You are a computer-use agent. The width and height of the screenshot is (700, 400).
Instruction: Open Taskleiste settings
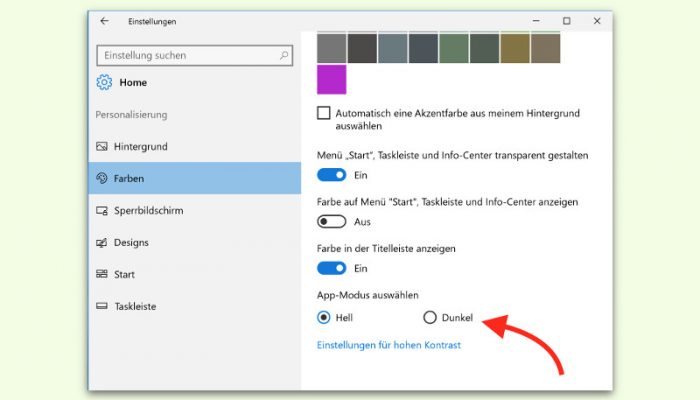click(x=195, y=306)
